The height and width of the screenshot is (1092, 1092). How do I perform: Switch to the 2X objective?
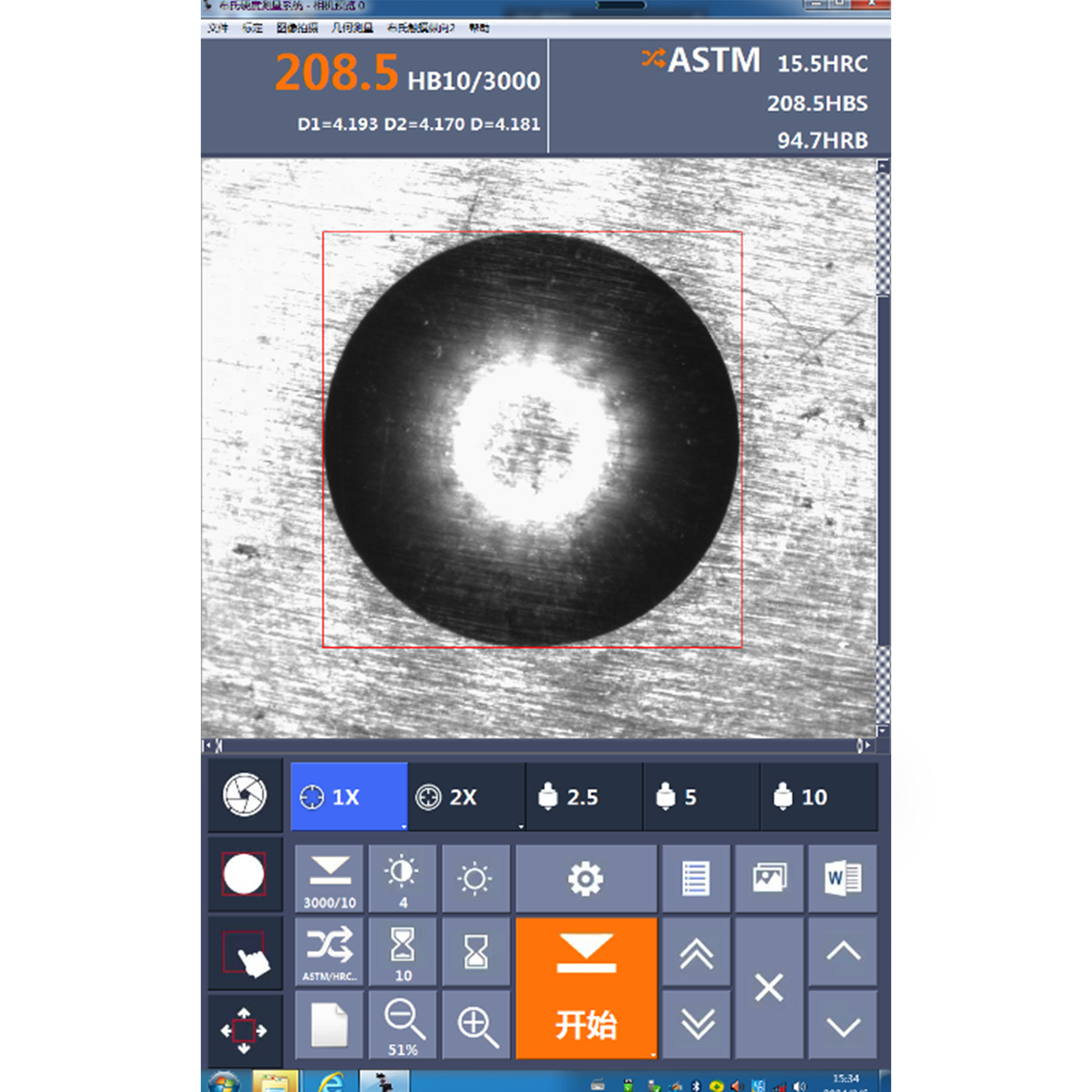pos(465,797)
